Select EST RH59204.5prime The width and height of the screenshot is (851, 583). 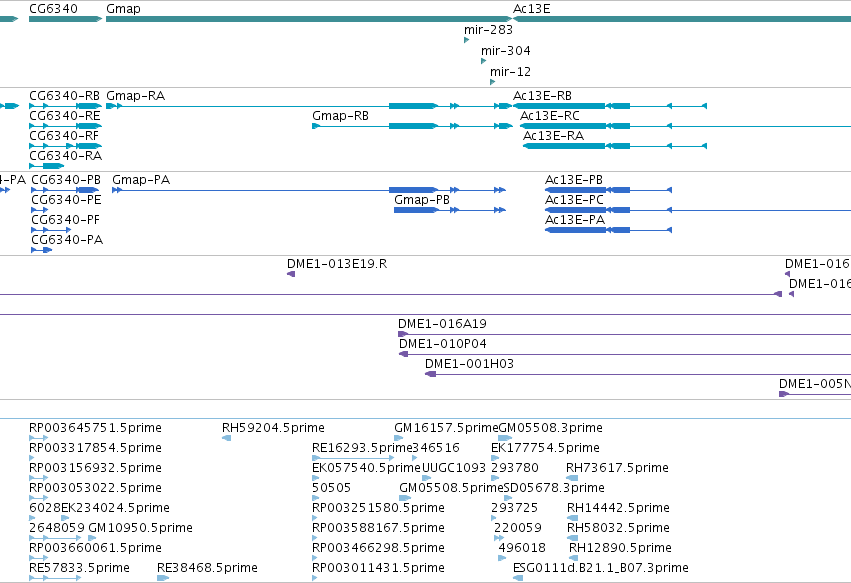tap(273, 428)
